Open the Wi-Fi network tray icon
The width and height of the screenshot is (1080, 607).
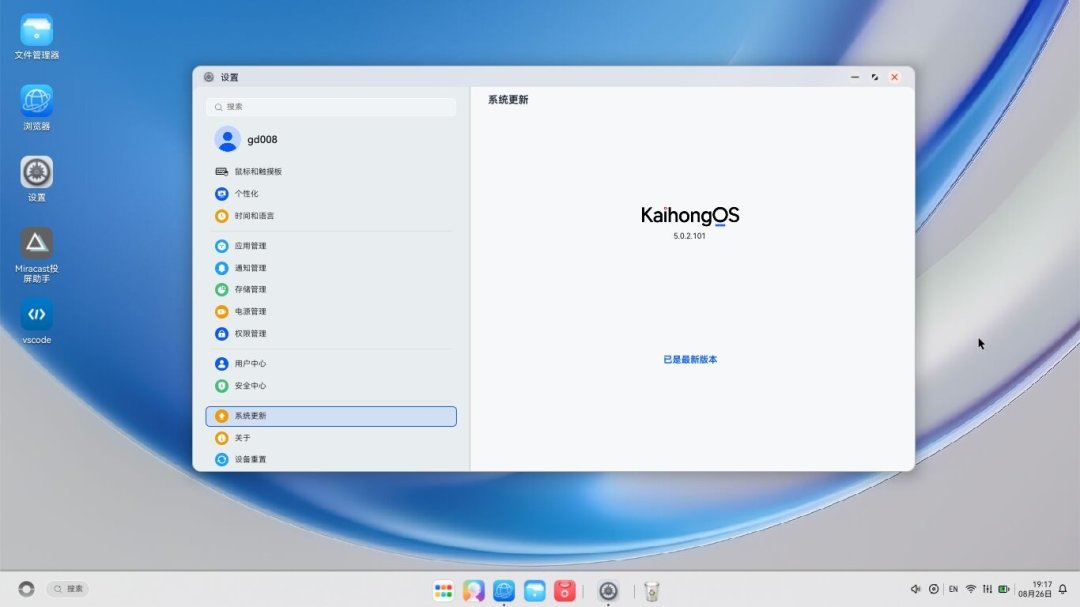[970, 589]
